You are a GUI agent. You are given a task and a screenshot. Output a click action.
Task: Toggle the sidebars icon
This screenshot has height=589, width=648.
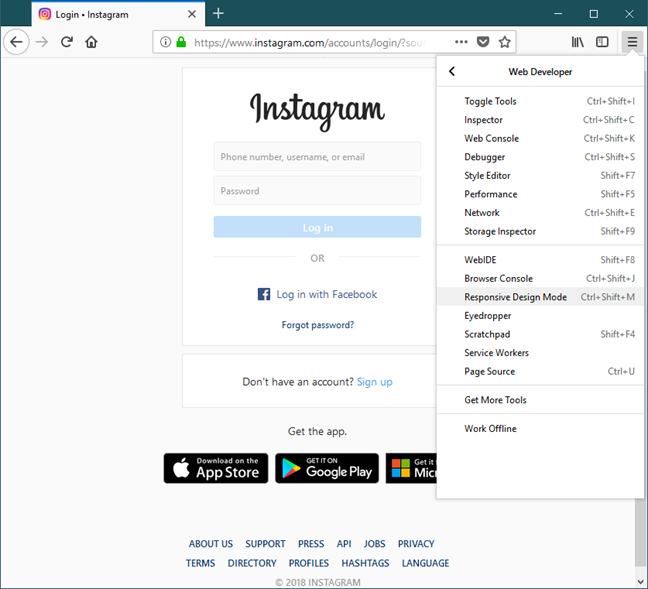(602, 42)
